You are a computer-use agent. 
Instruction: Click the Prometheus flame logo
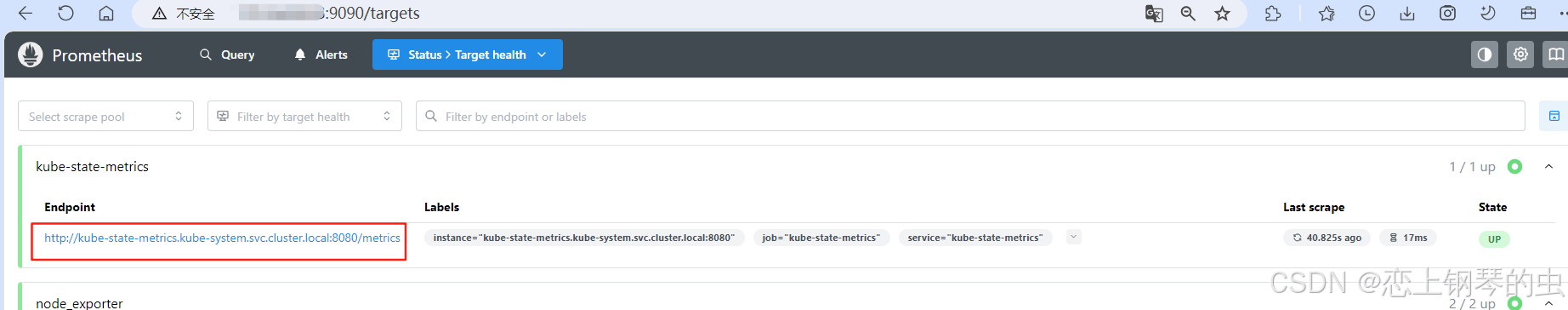pyautogui.click(x=31, y=55)
